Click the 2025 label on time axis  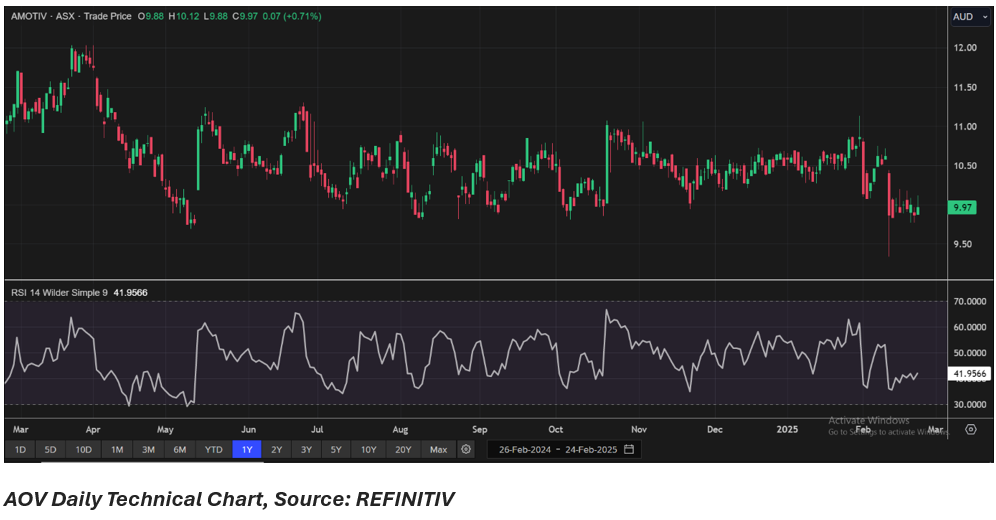click(x=787, y=430)
